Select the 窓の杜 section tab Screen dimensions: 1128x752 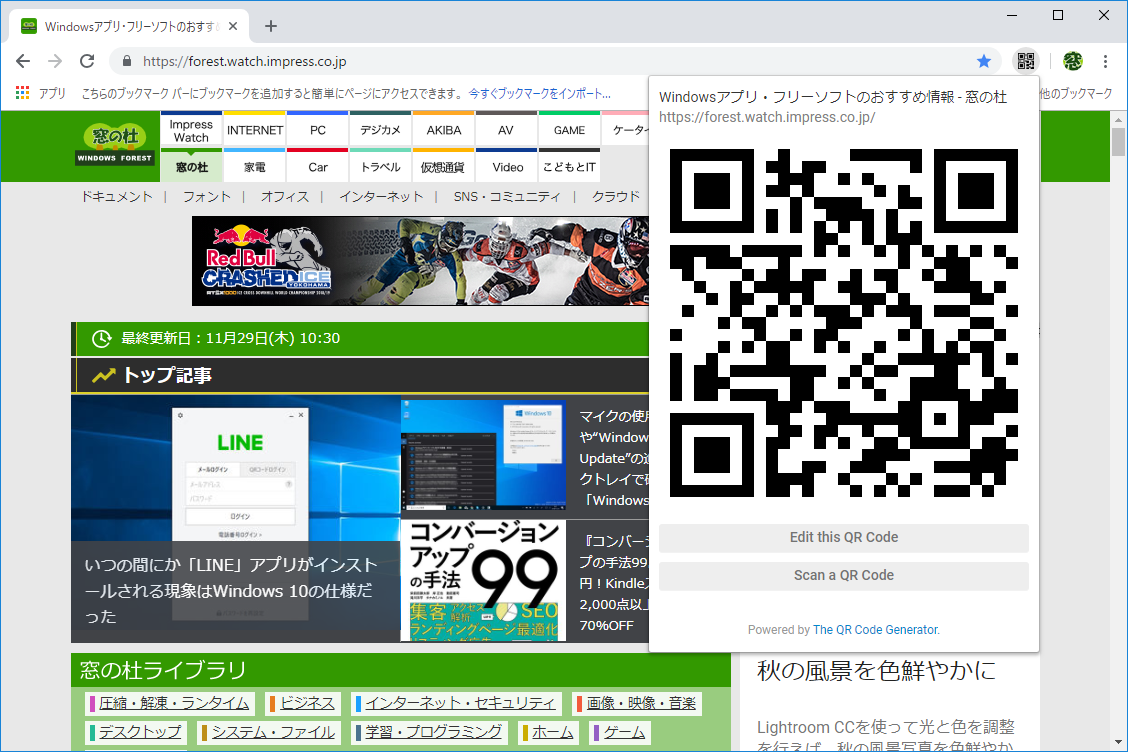[191, 167]
